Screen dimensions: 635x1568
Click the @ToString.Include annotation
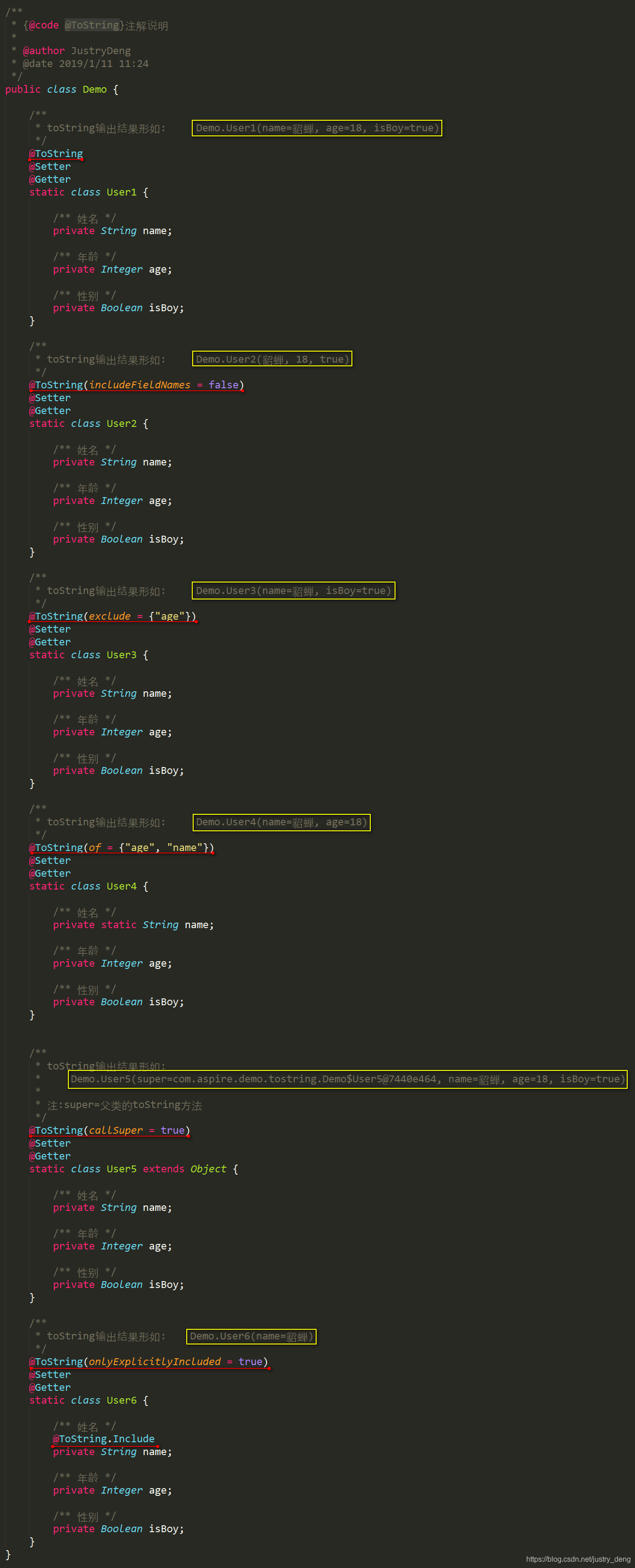click(x=103, y=1439)
